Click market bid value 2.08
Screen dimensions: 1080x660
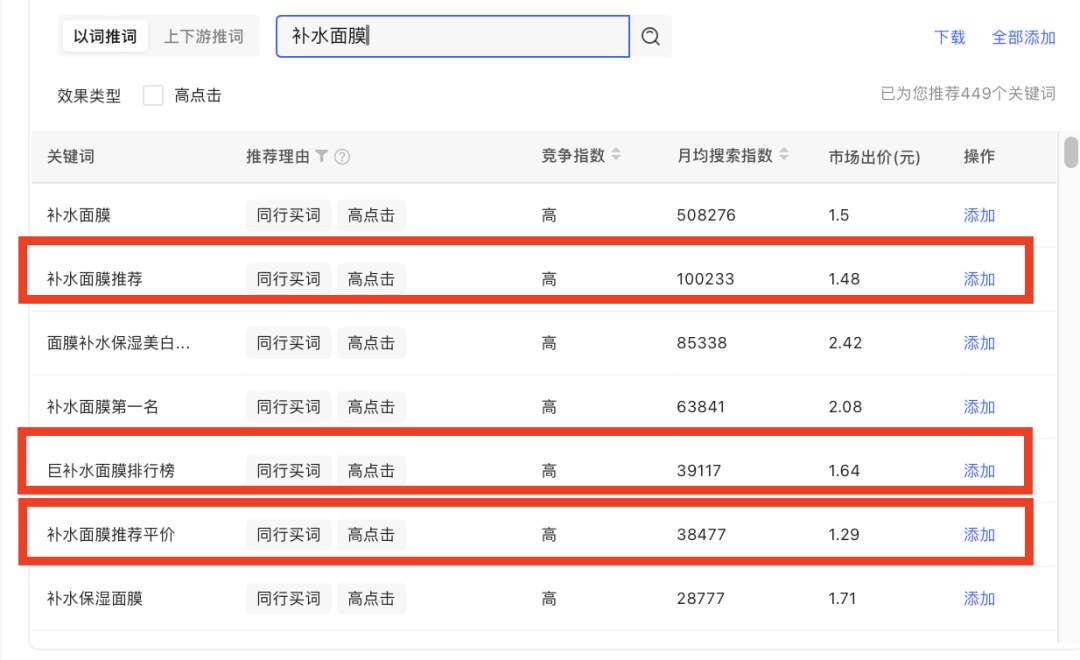845,406
